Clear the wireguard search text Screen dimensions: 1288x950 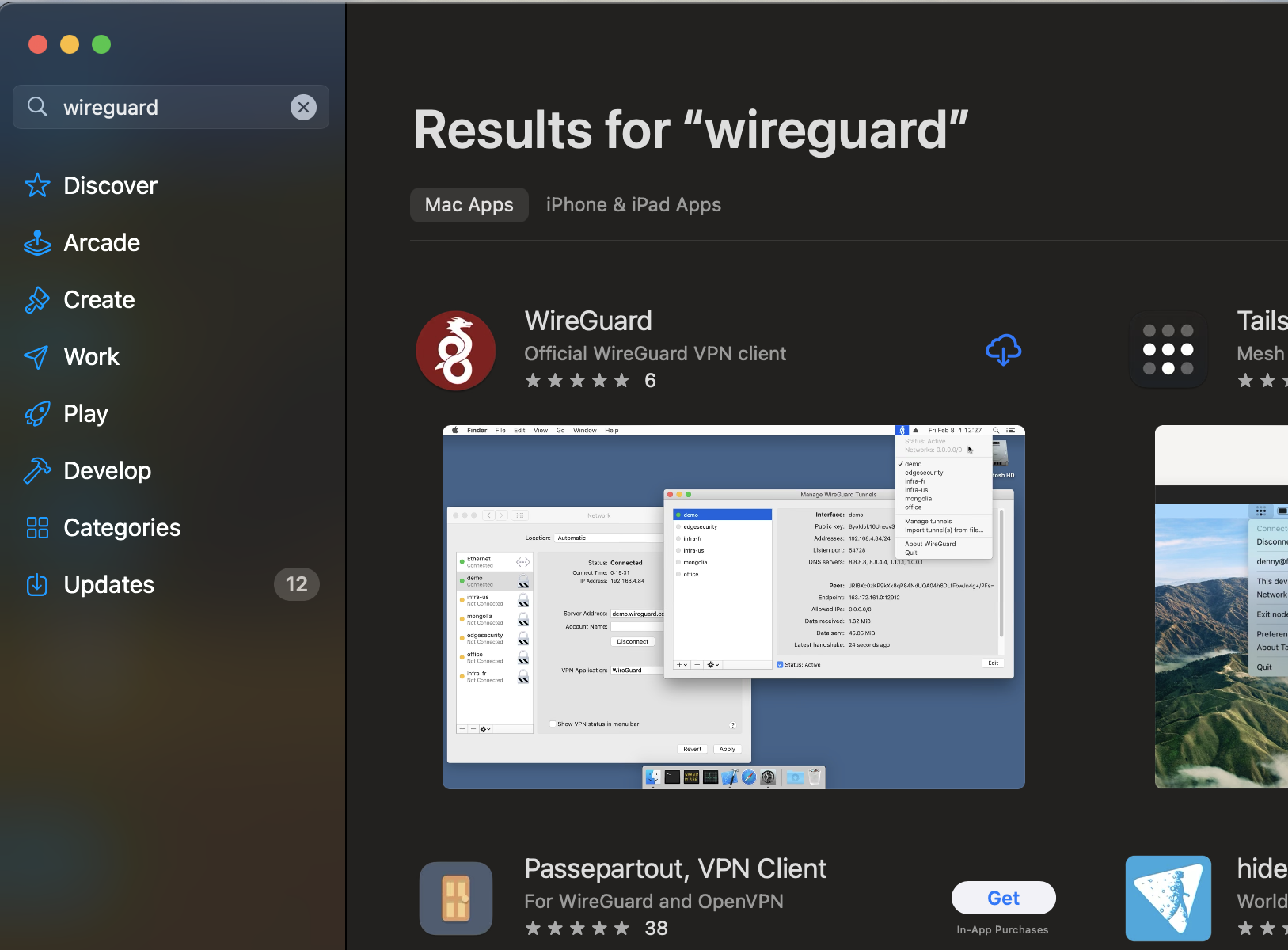[x=303, y=107]
